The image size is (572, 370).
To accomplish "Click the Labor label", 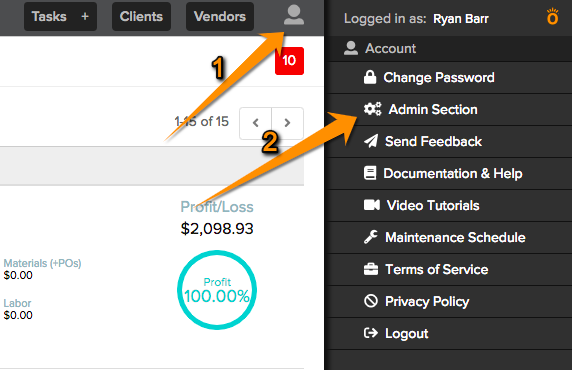I will 17,303.
